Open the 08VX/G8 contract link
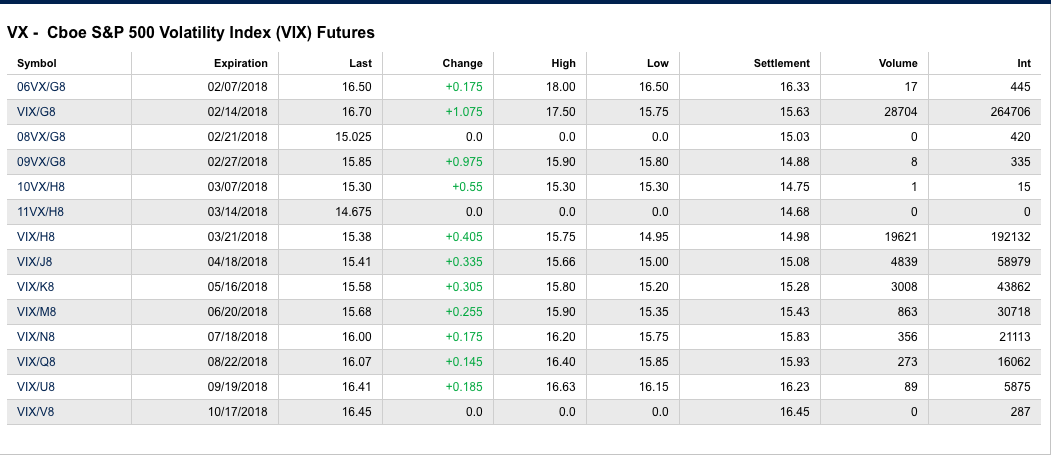Viewport: 1051px width, 456px height. click(x=41, y=137)
